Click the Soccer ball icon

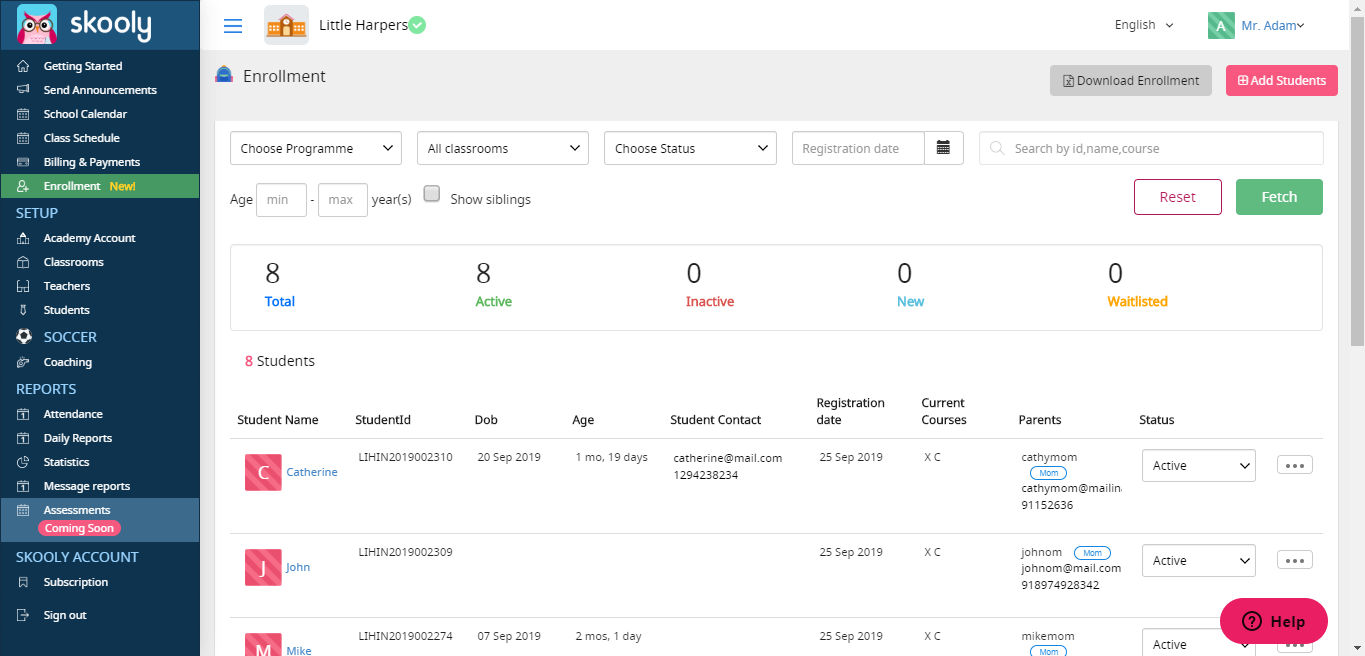click(x=24, y=337)
